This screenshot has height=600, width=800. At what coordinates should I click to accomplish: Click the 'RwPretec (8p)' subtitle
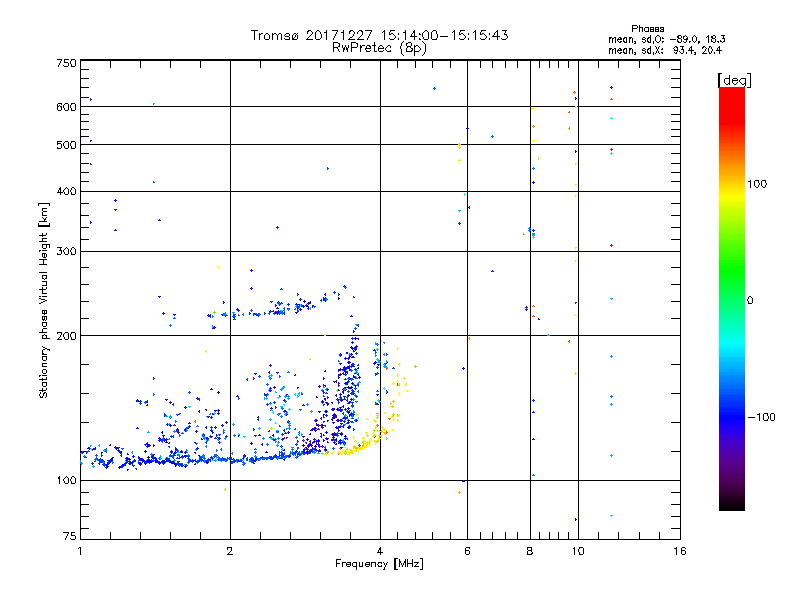(x=379, y=48)
